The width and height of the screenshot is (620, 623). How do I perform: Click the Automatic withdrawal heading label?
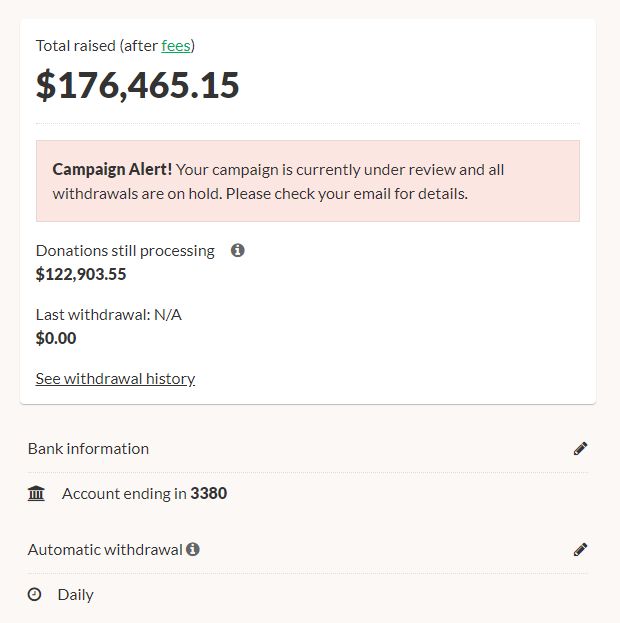pos(105,549)
